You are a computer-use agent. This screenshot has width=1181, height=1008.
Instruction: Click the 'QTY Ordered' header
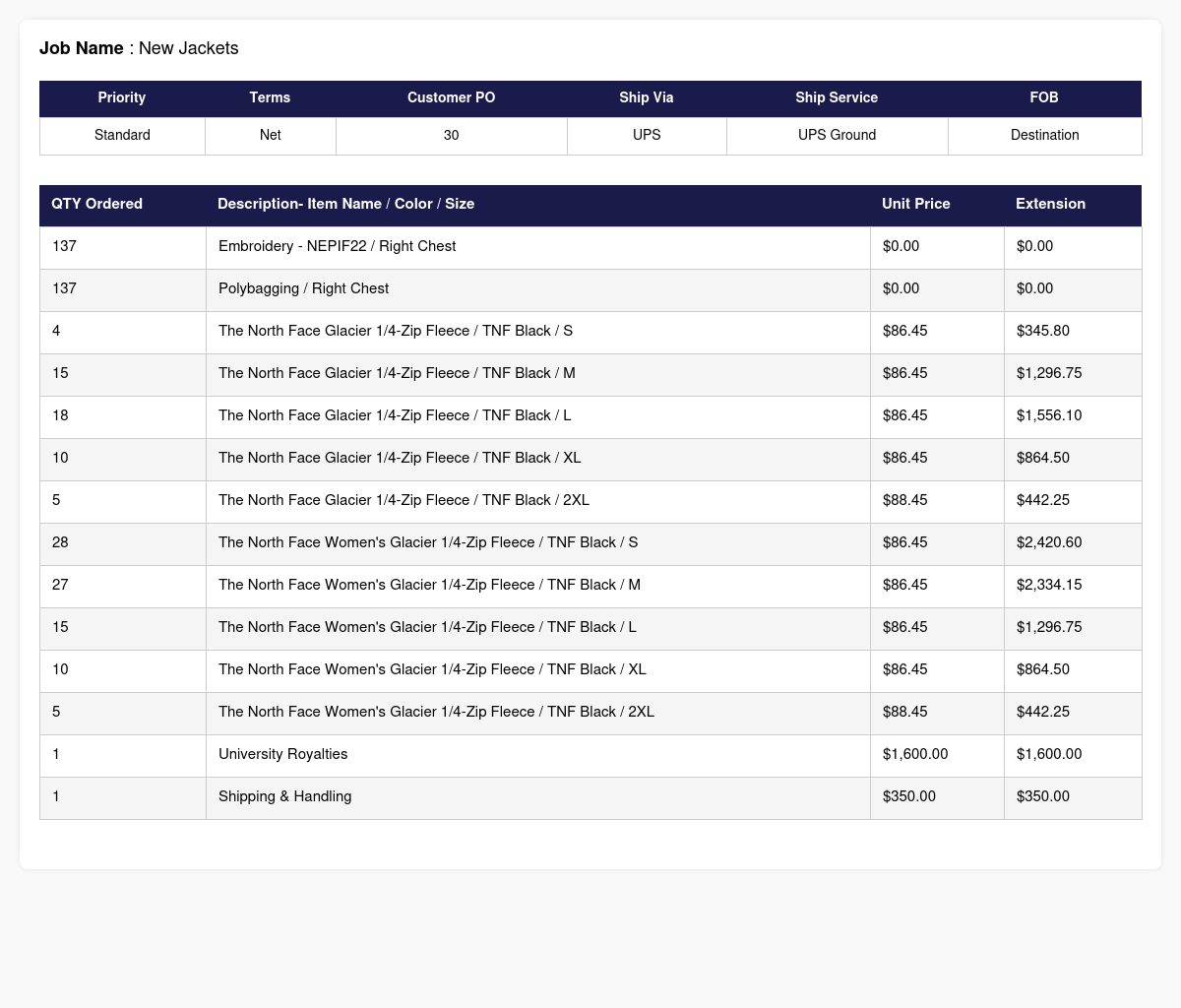pos(122,204)
